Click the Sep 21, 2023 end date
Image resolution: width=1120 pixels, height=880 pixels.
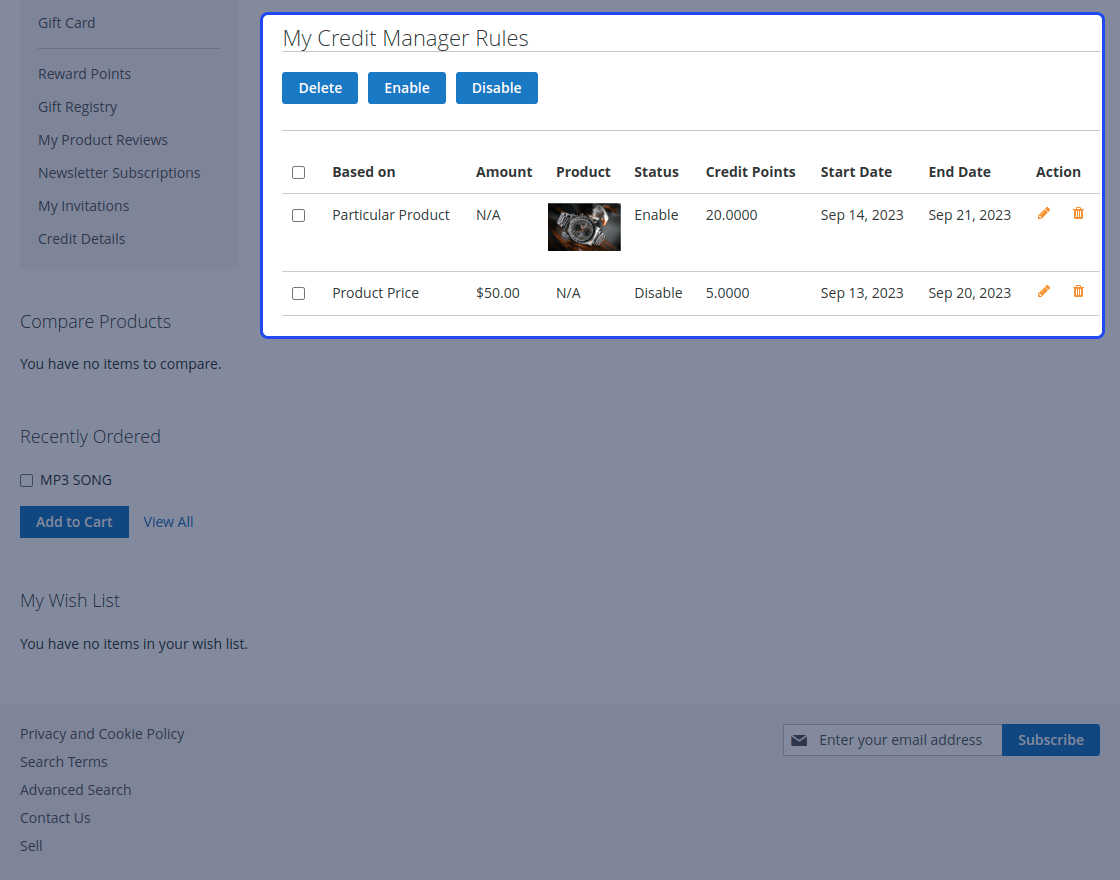[x=969, y=215]
